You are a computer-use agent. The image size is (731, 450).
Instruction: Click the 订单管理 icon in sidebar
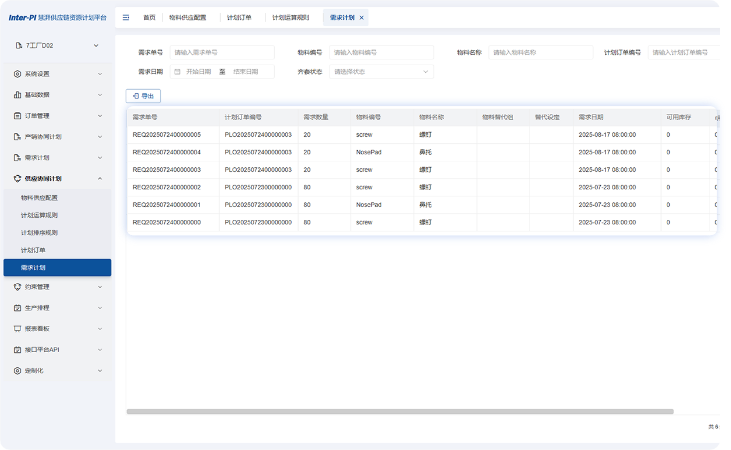click(x=17, y=116)
